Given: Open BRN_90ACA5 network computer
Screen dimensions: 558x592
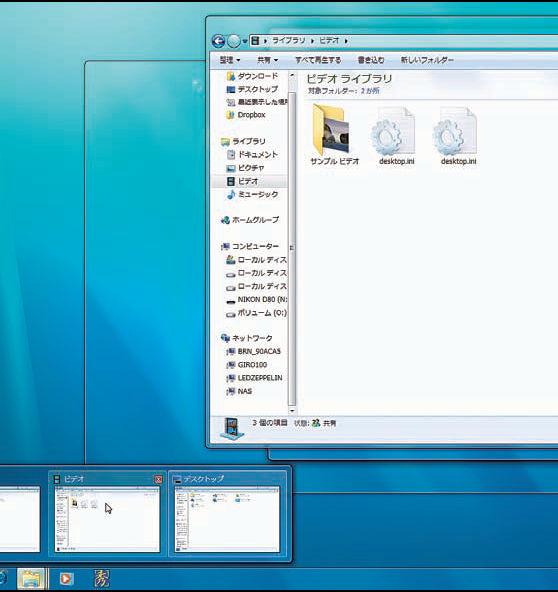Looking at the screenshot, I should [253, 352].
